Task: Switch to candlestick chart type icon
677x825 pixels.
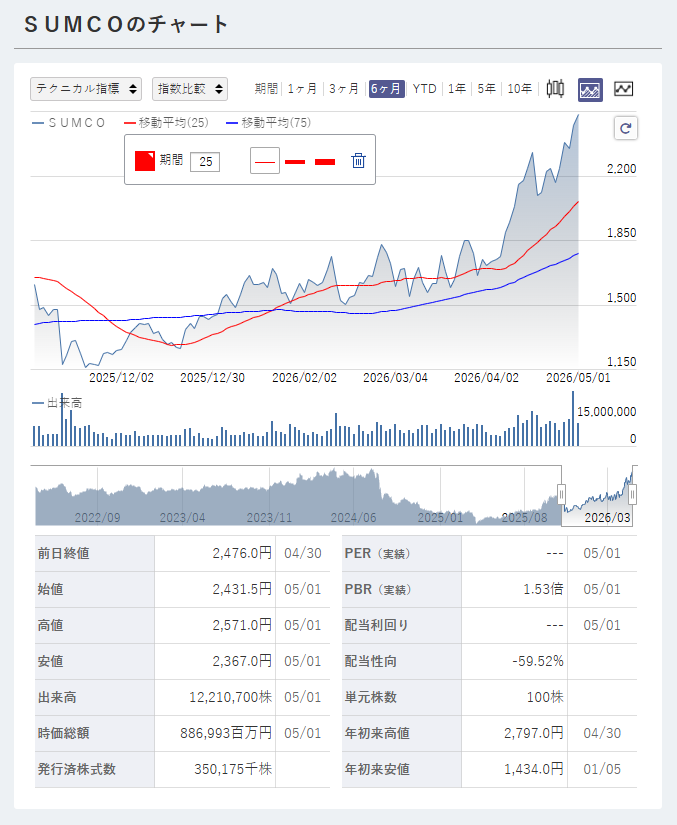Action: (x=555, y=89)
